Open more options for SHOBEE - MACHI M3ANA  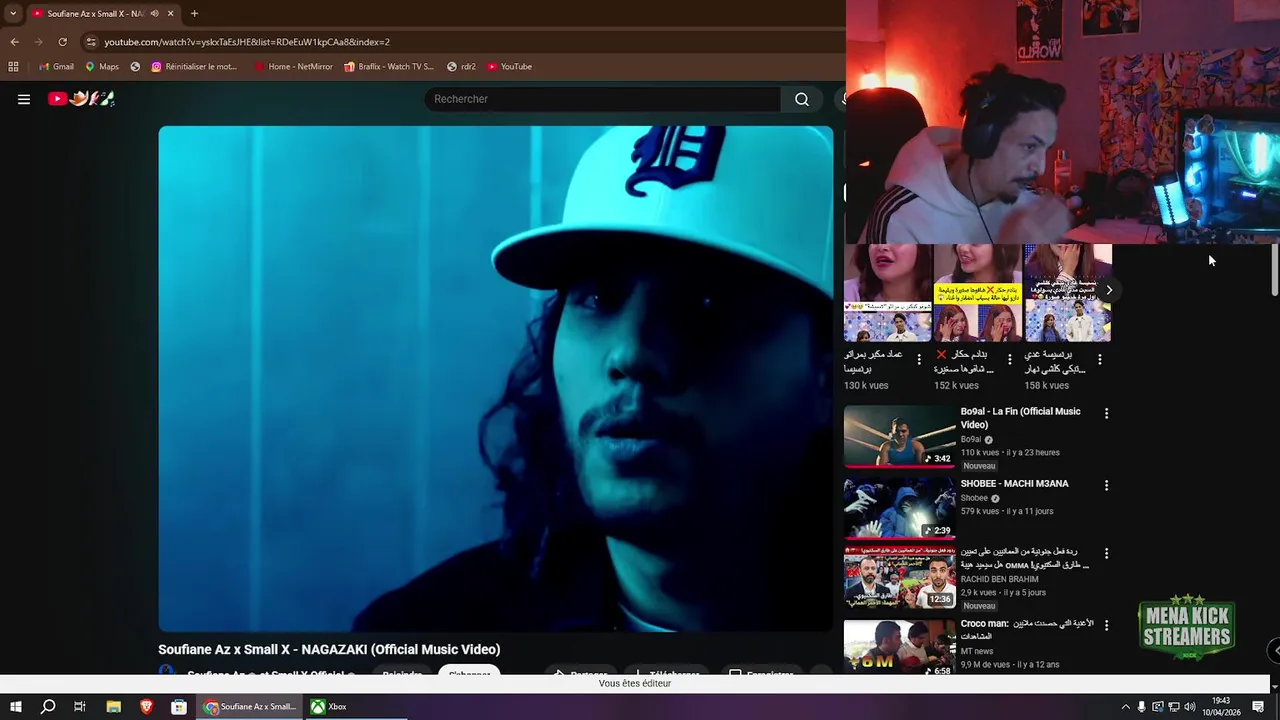click(x=1106, y=485)
